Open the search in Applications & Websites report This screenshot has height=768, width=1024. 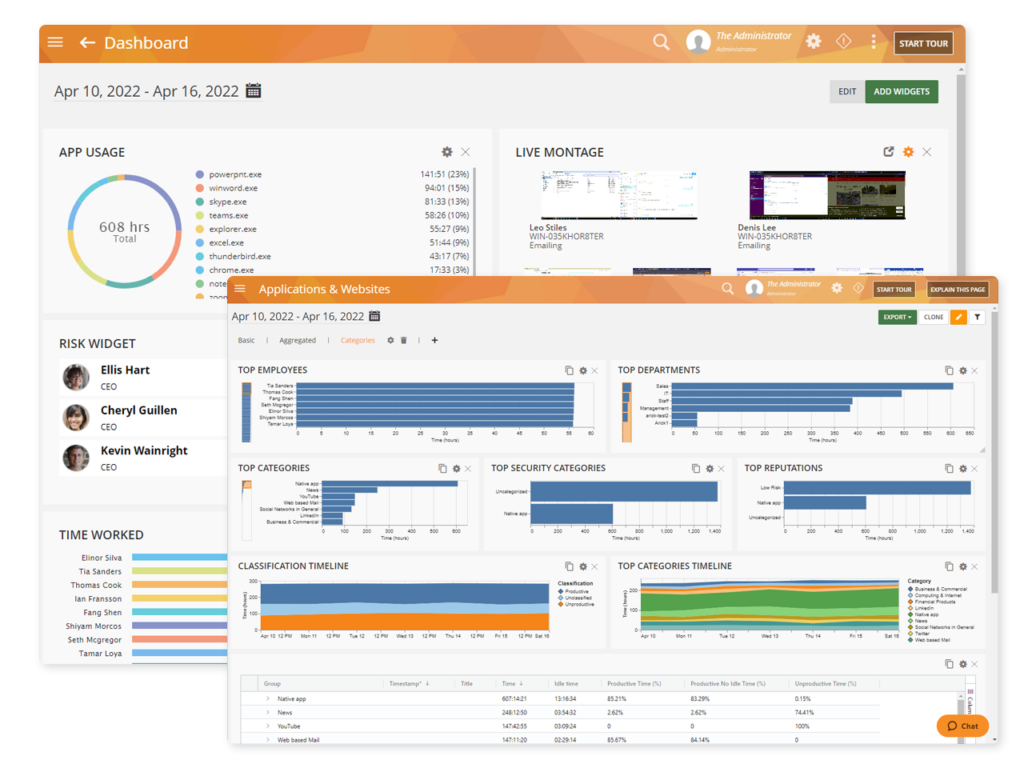tap(726, 288)
